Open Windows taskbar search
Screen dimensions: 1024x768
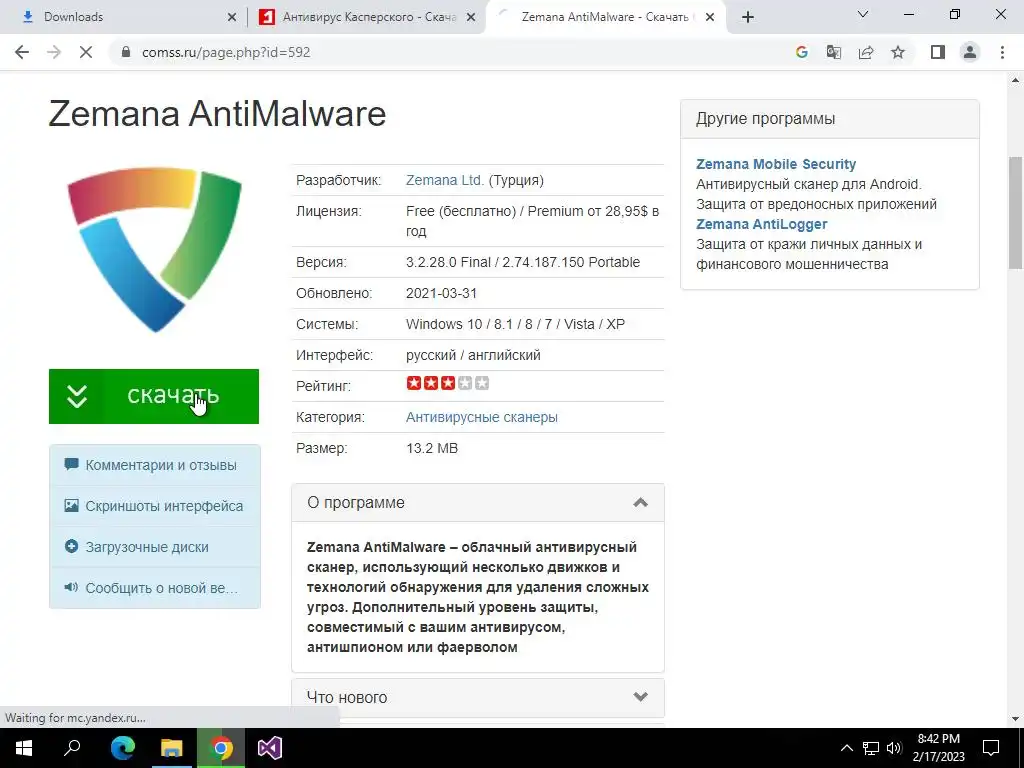pyautogui.click(x=72, y=748)
